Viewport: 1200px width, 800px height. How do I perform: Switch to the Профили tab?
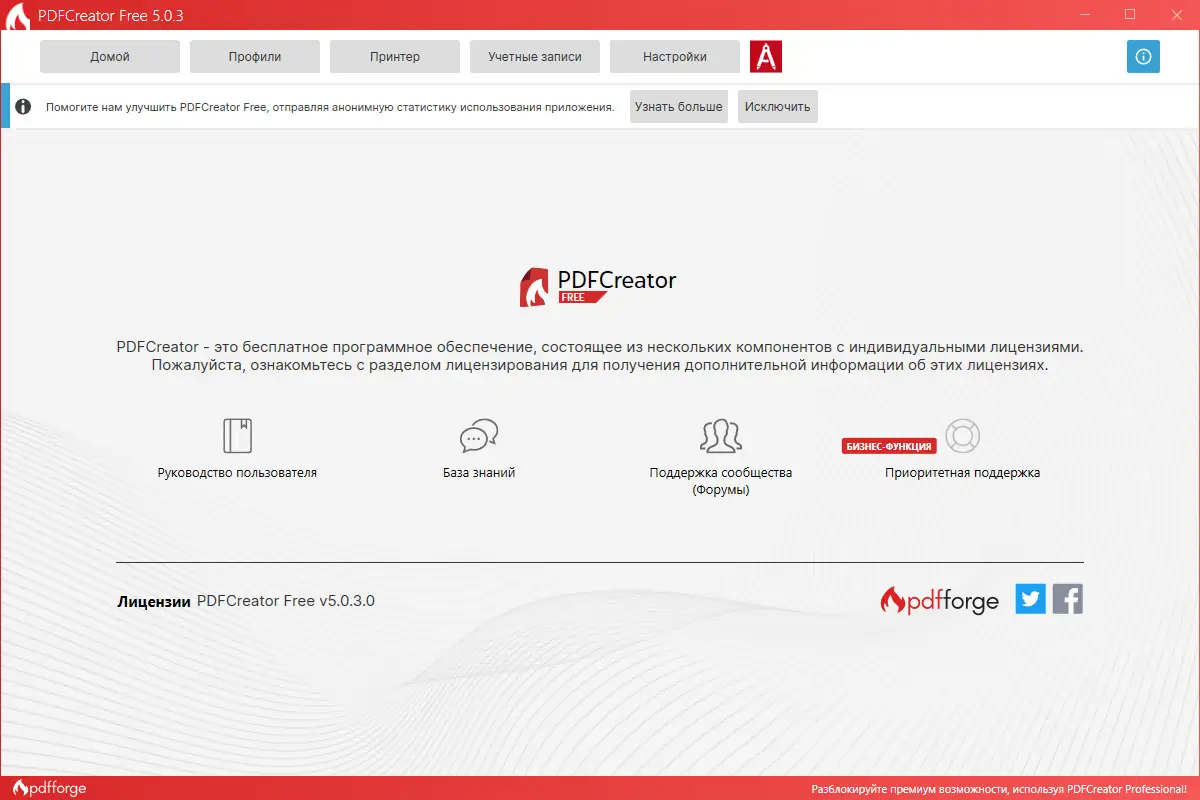[255, 57]
